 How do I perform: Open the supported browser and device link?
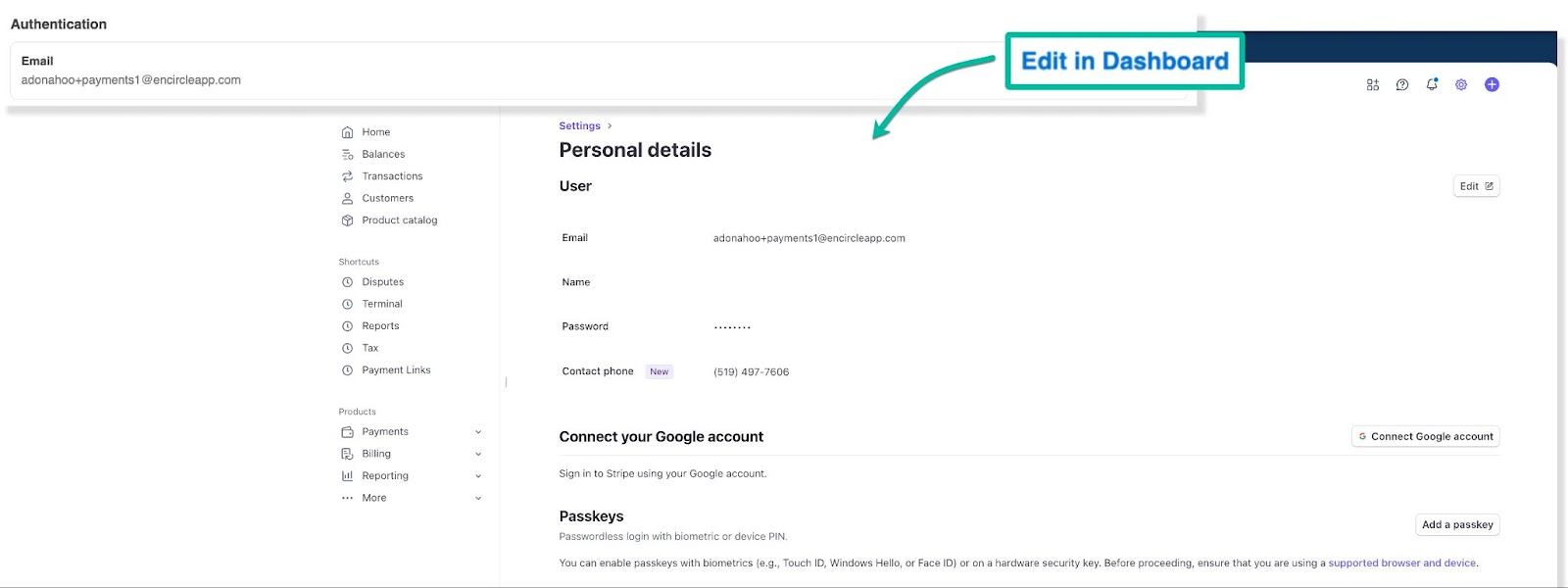[1401, 563]
